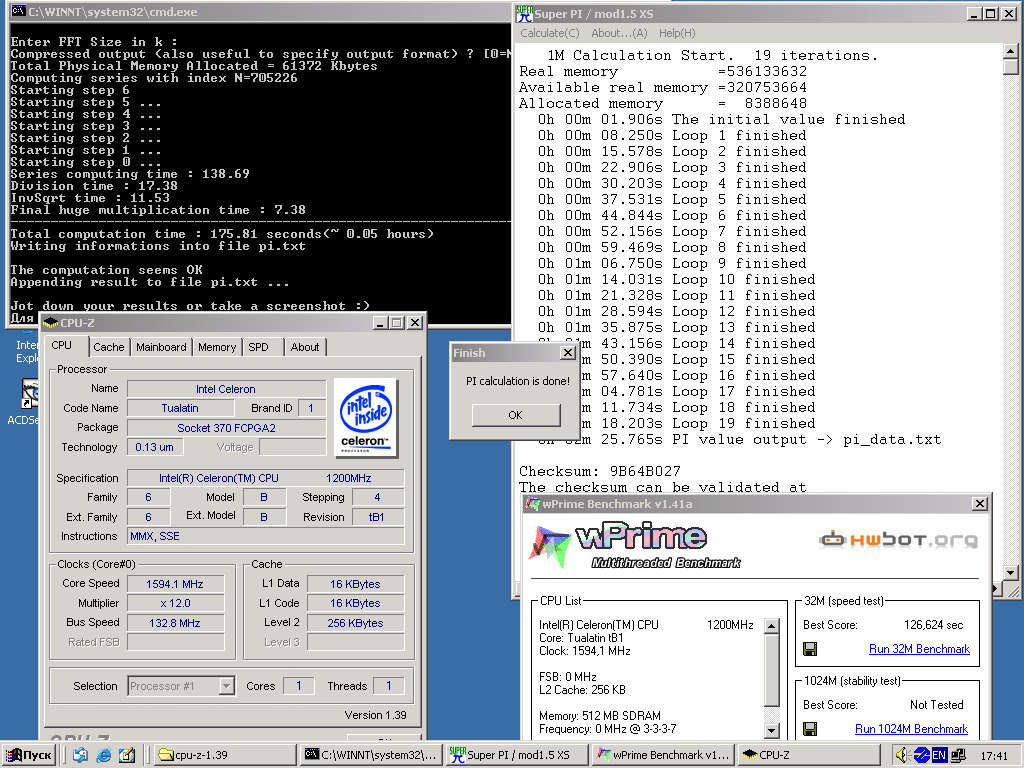Click the Threads value field
Screen dimensions: 1024x768
tap(389, 686)
